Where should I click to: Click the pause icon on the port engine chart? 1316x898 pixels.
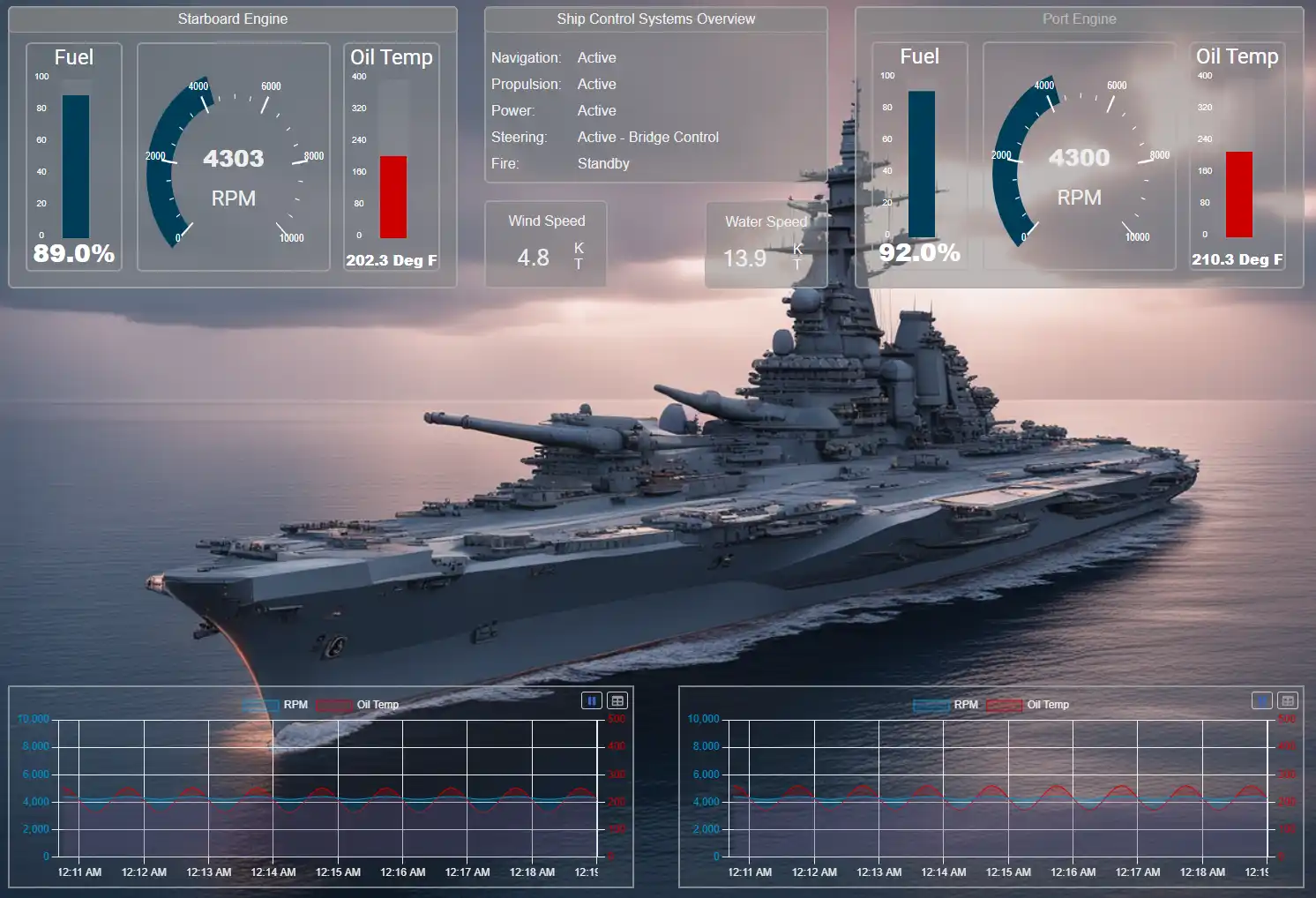[x=1260, y=700]
